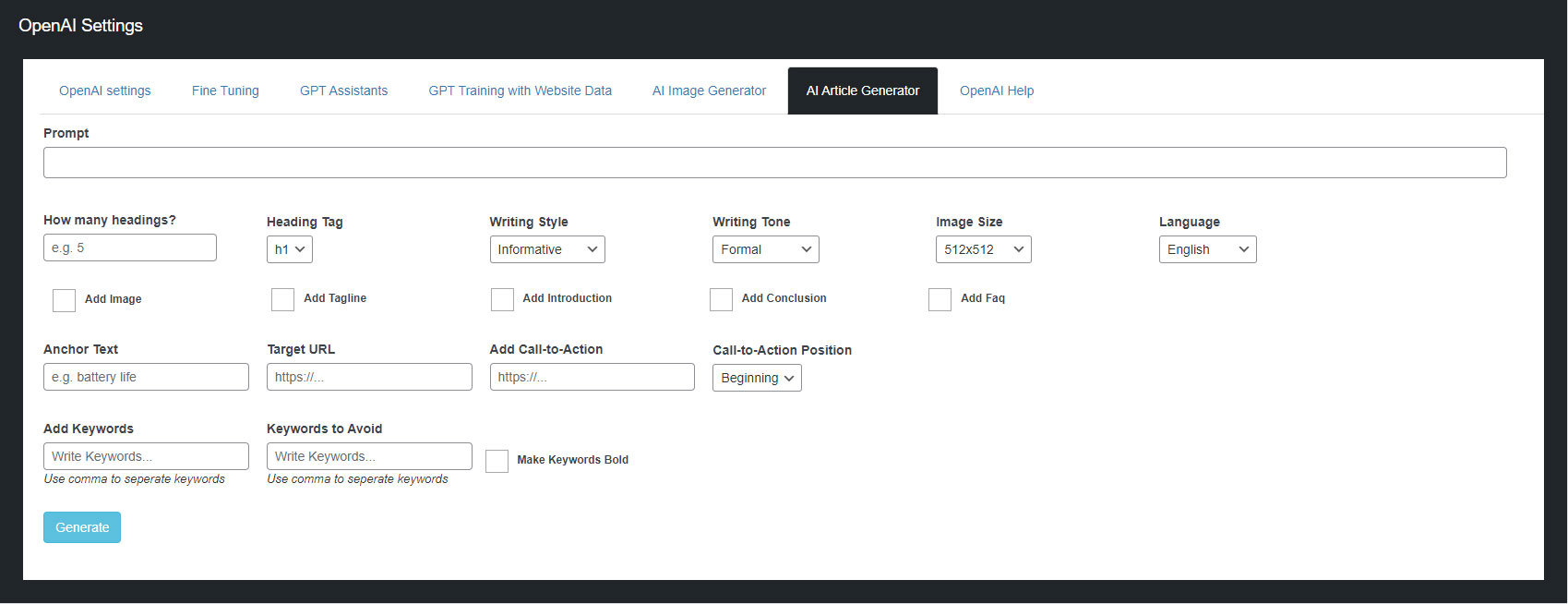This screenshot has width=1568, height=604.
Task: Switch to AI Image Generator tab
Action: pyautogui.click(x=709, y=91)
